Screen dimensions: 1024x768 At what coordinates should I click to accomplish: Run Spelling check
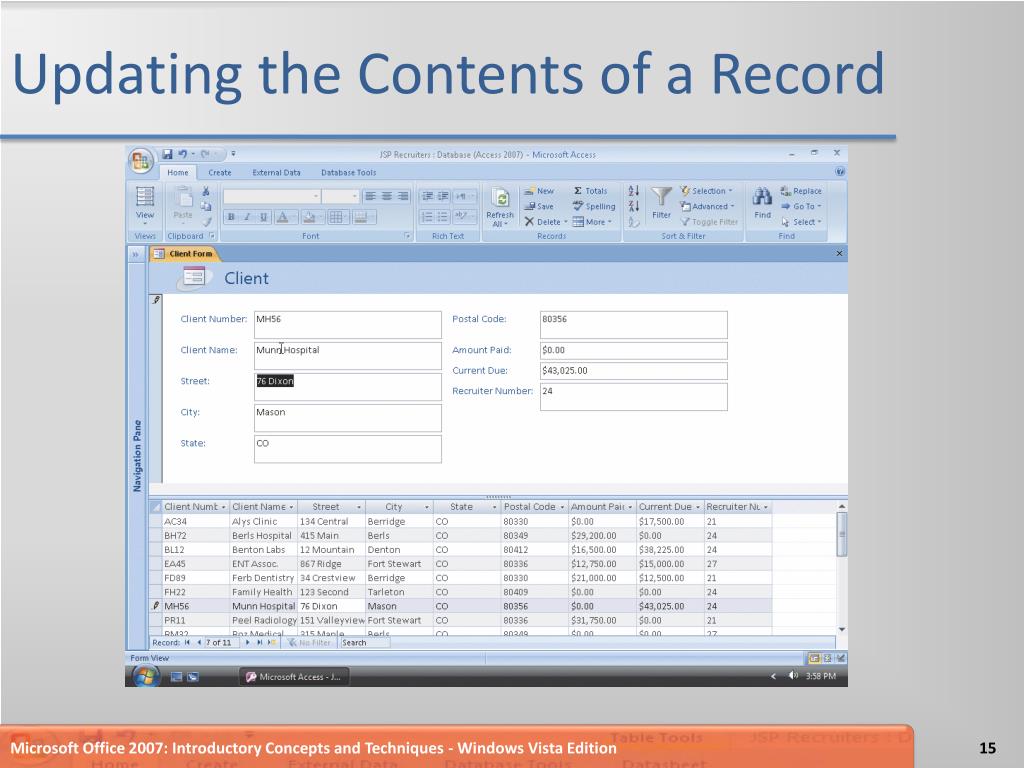click(x=594, y=206)
